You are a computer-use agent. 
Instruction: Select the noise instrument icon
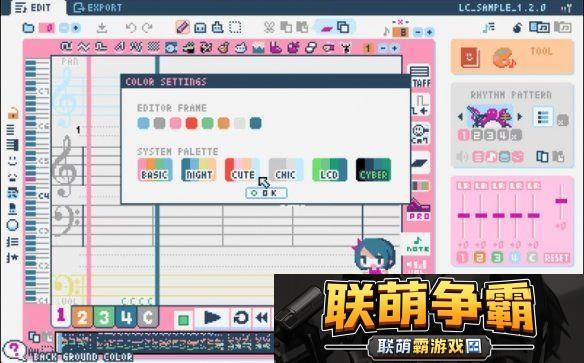tap(153, 47)
